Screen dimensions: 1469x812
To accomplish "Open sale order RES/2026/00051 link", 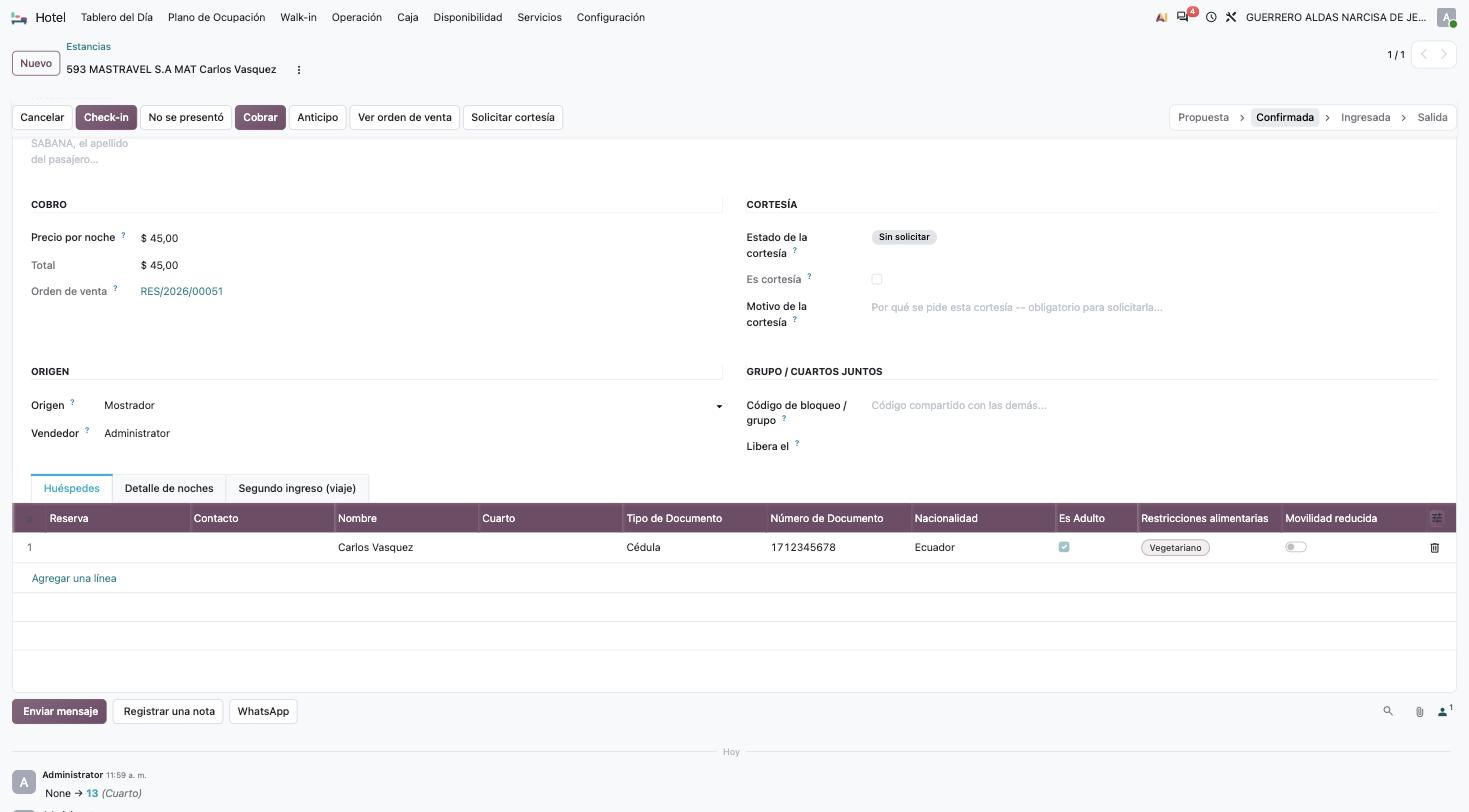I will point(182,291).
